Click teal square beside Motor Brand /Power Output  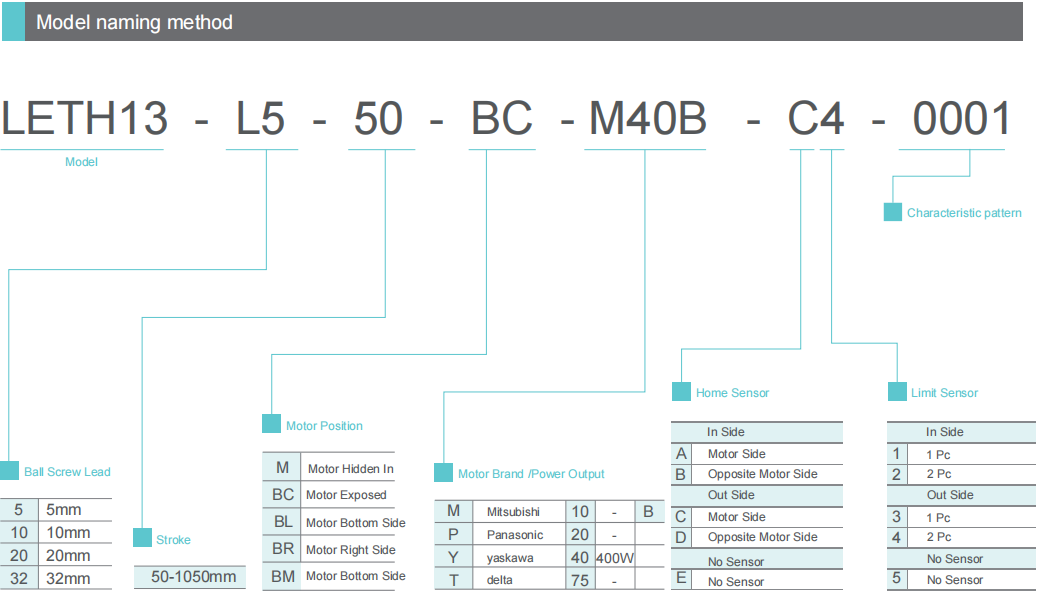pos(443,473)
